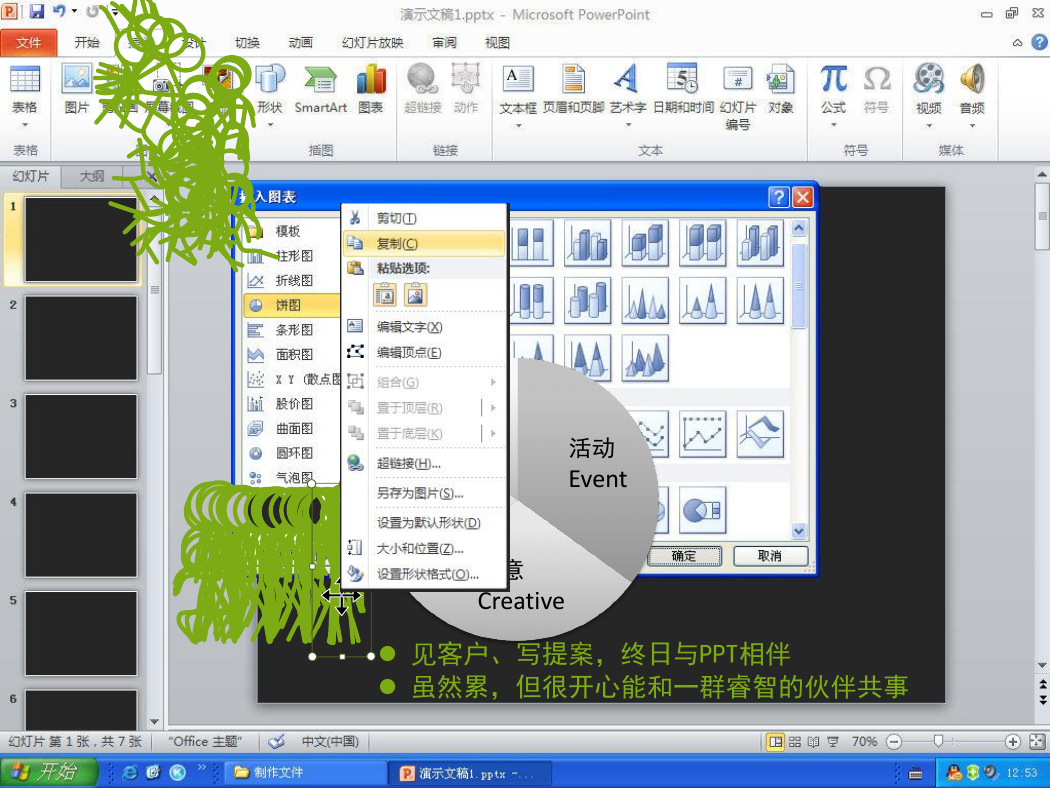Switch to Outline (大纲) pane tab
The width and height of the screenshot is (1050, 788).
[92, 176]
